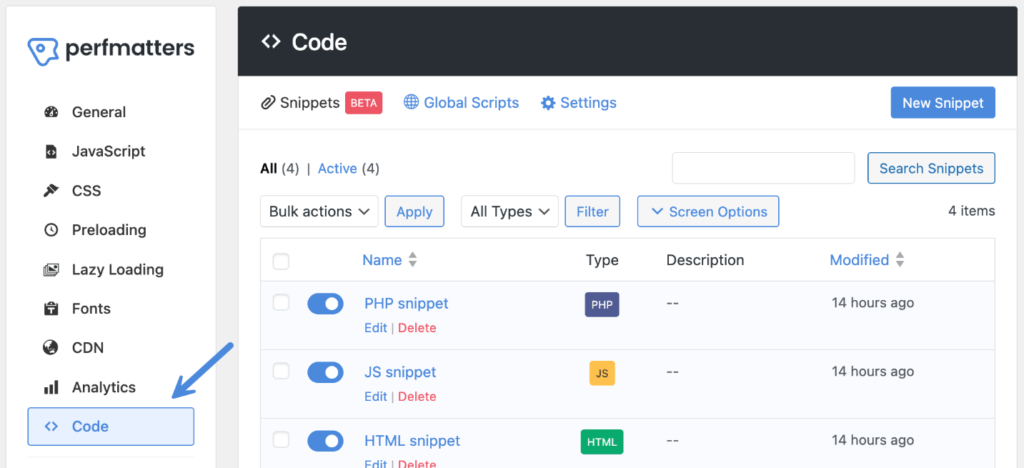Toggle the select-all checkbox in table header
The height and width of the screenshot is (468, 1024).
281,262
